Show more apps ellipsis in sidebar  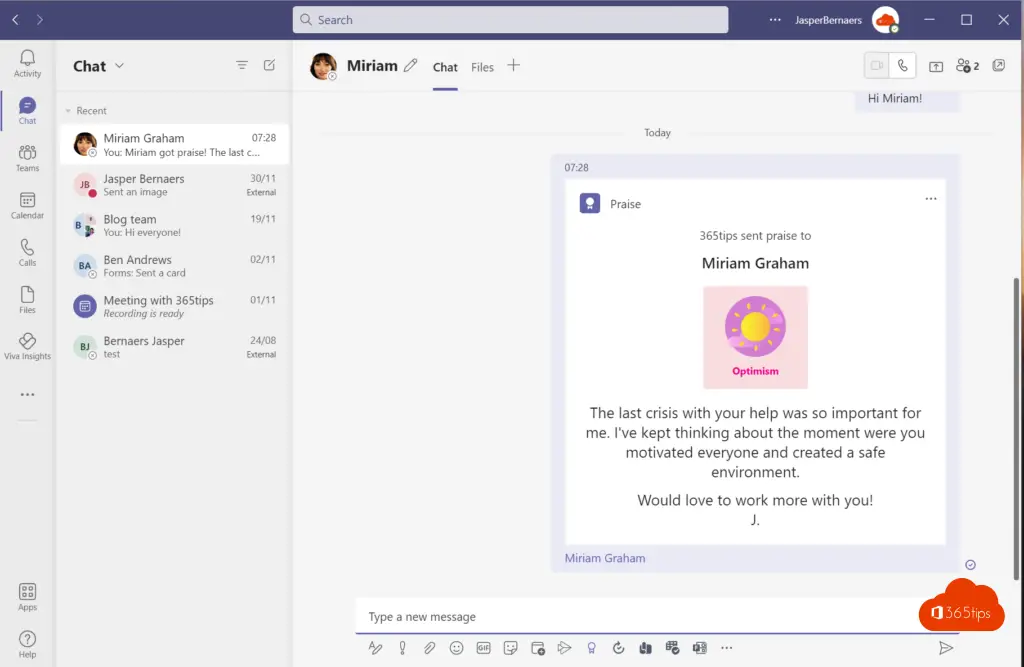(27, 395)
